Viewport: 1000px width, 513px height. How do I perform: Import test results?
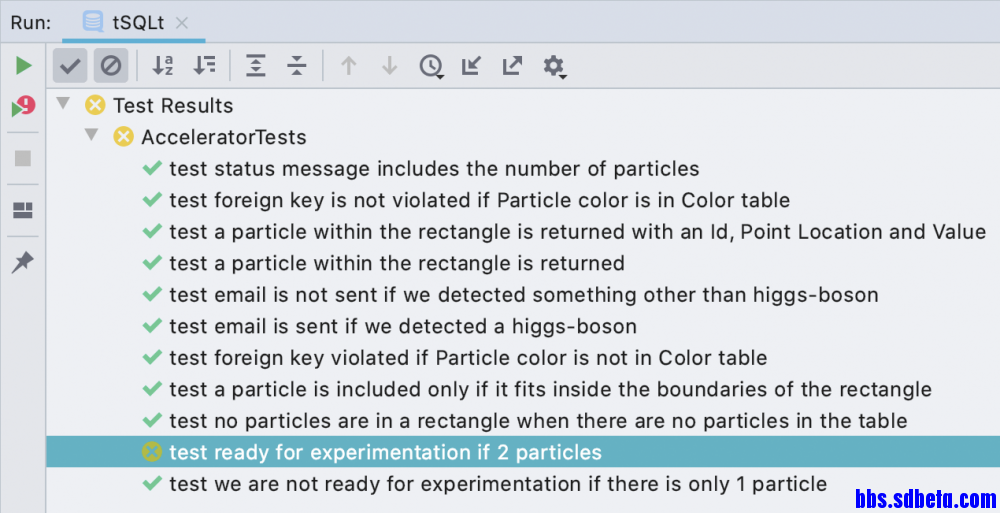(x=471, y=65)
